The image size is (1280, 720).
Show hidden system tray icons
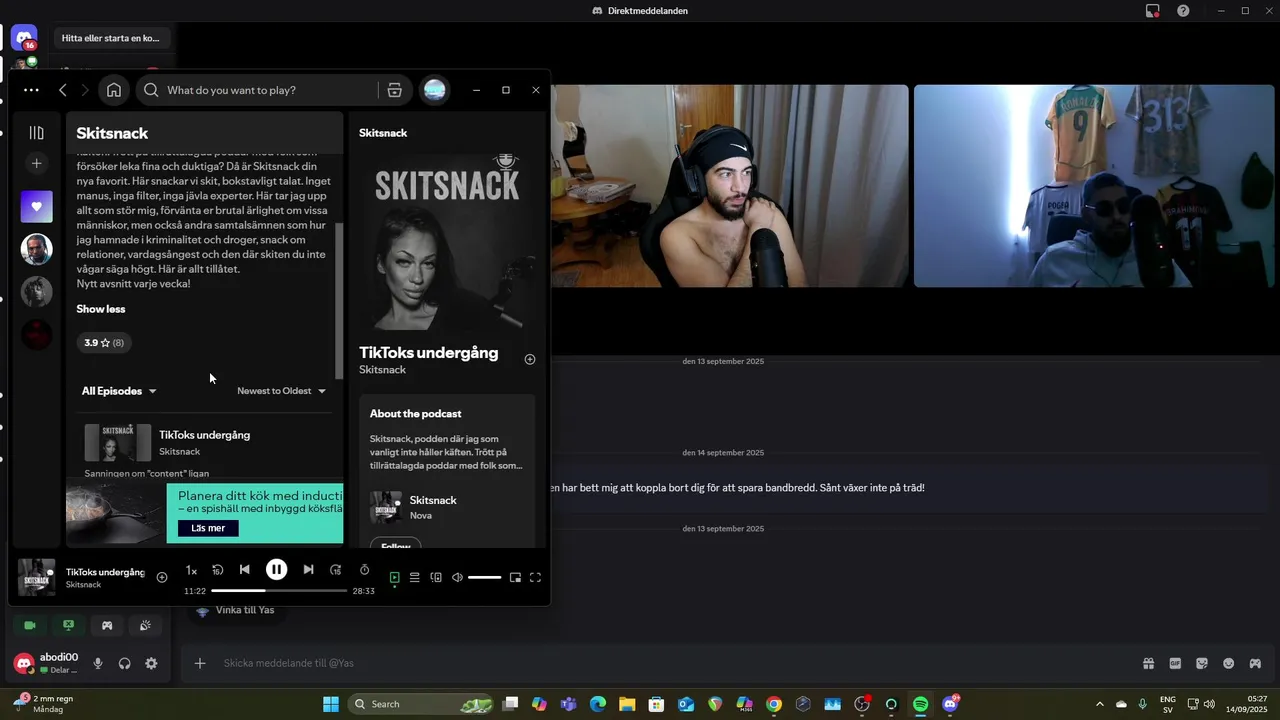click(1100, 704)
